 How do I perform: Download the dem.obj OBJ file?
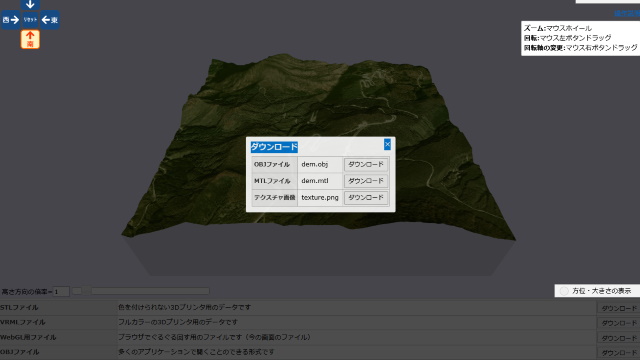coord(366,164)
